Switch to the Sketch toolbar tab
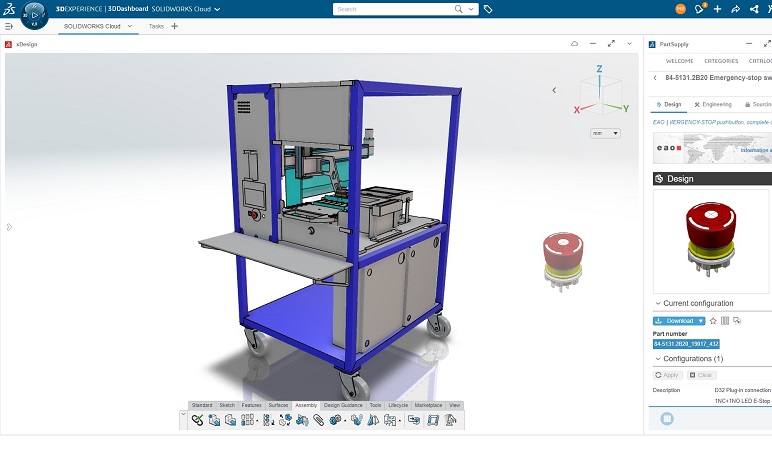 pos(227,405)
